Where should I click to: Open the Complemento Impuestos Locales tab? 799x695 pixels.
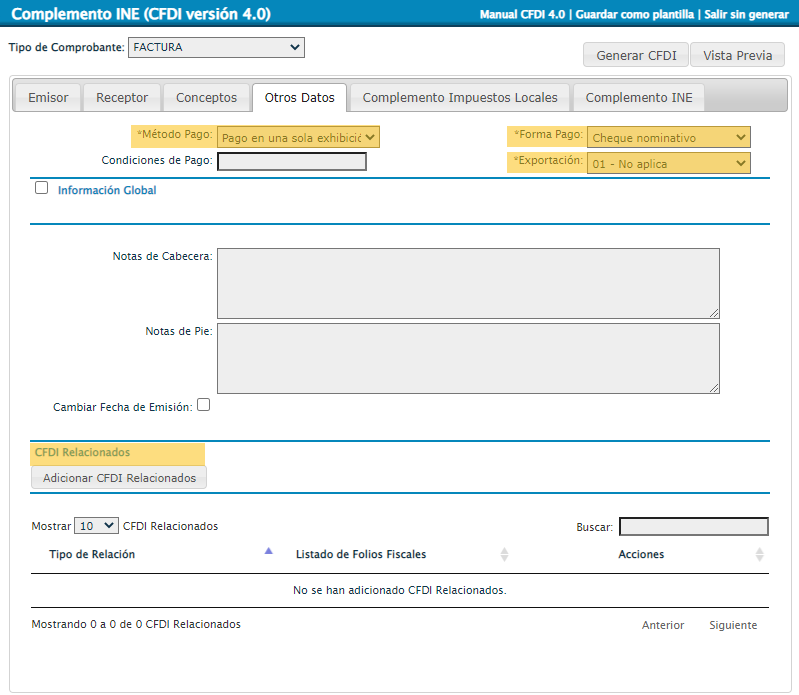[x=460, y=97]
